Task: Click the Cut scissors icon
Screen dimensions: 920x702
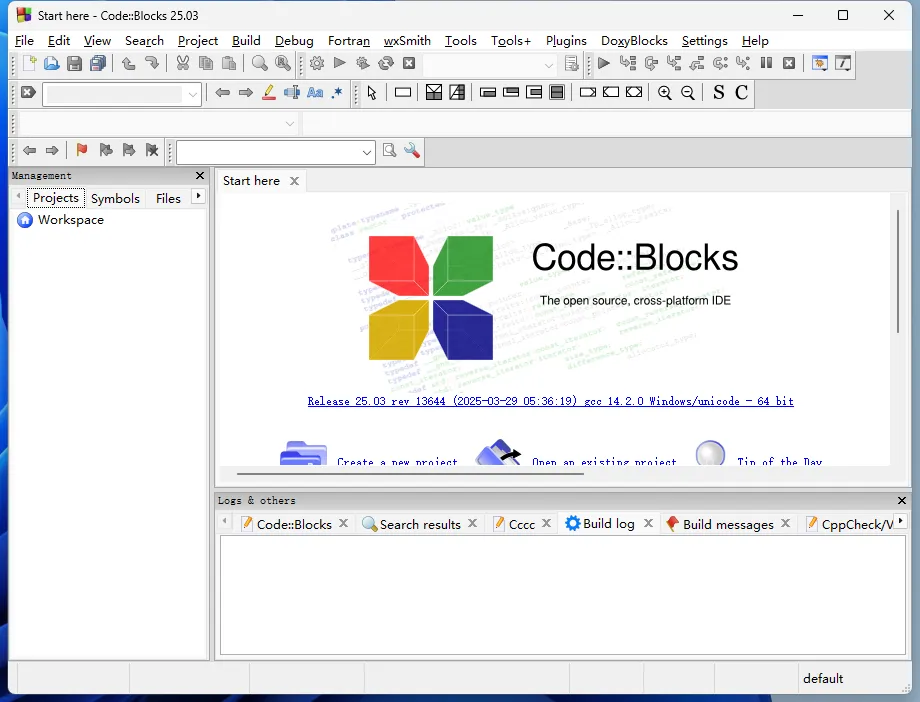Action: pyautogui.click(x=183, y=63)
